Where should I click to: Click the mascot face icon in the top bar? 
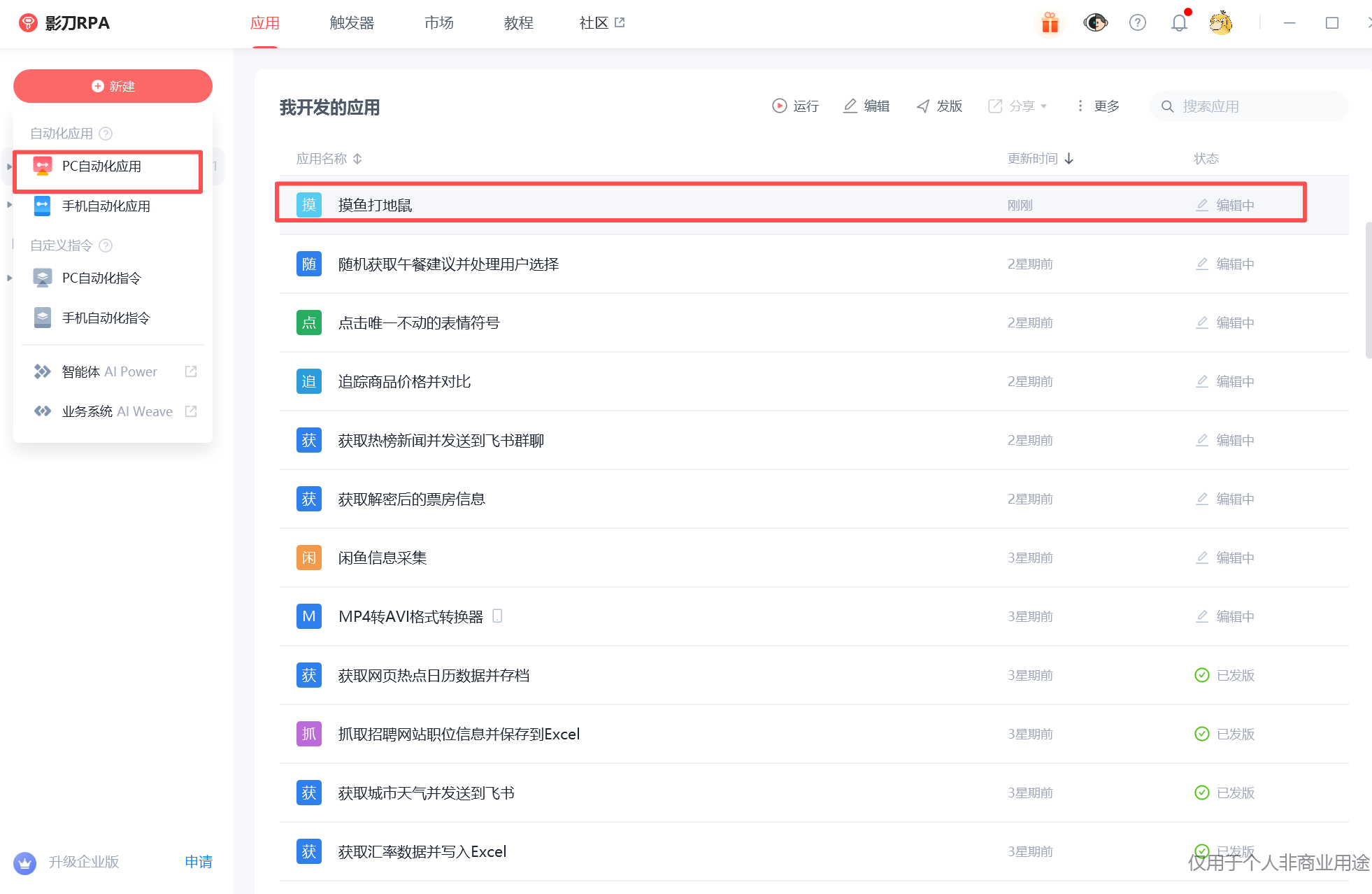(x=1095, y=23)
